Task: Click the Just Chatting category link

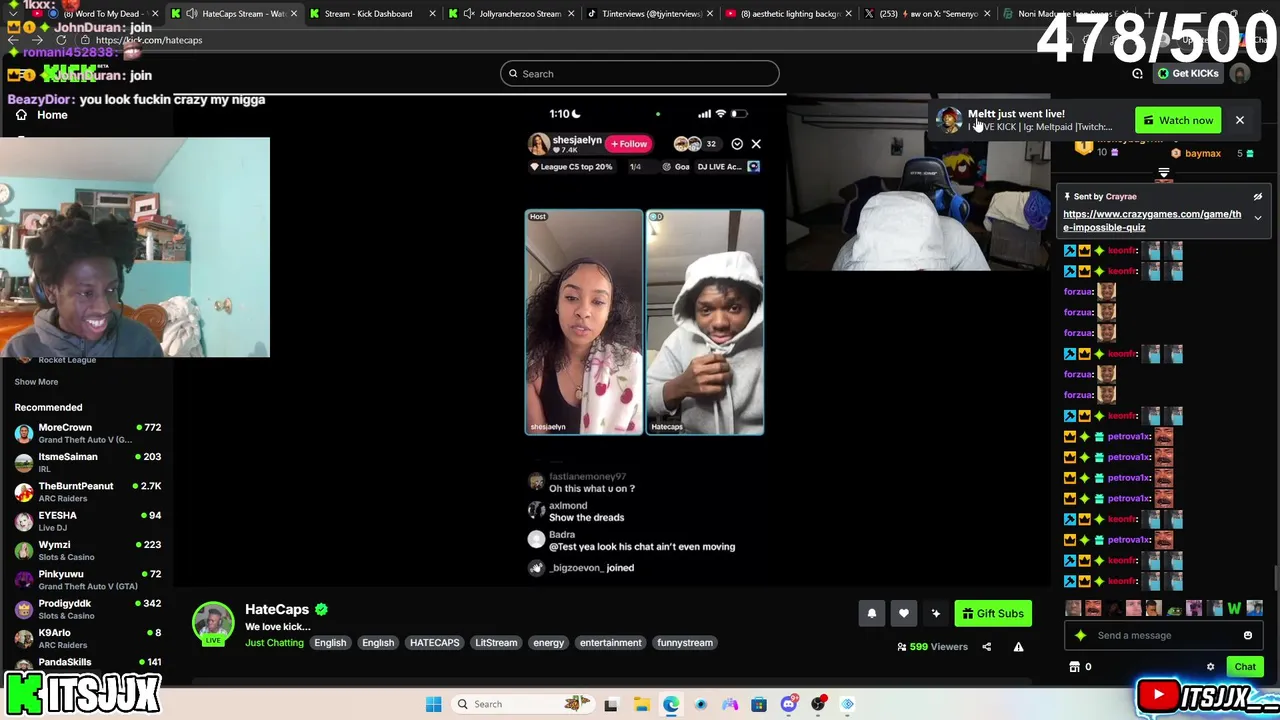Action: coord(274,643)
